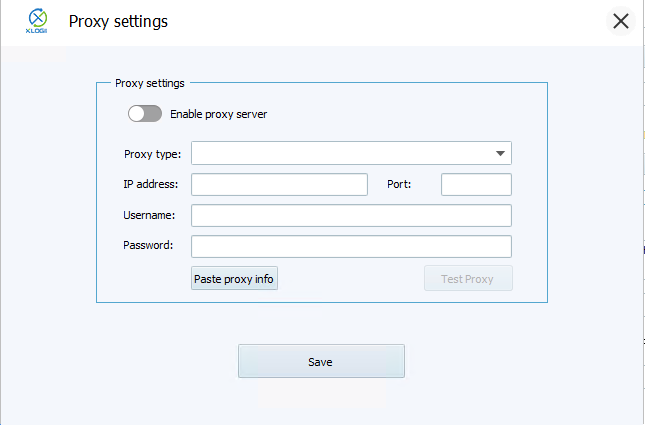Viewport: 645px width, 425px height.
Task: Click the "Password:" label
Action: [148, 245]
